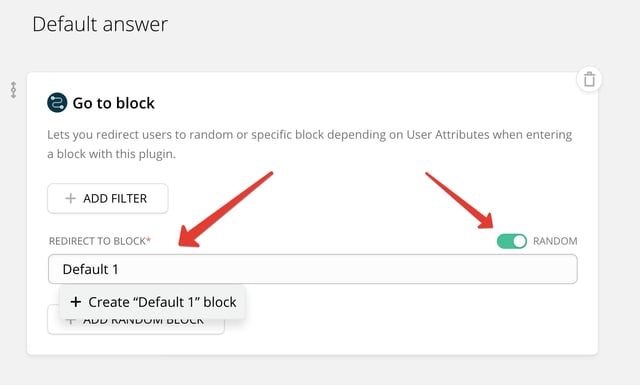Click the white knob of the Random switch
The image size is (640, 385).
[x=519, y=241]
